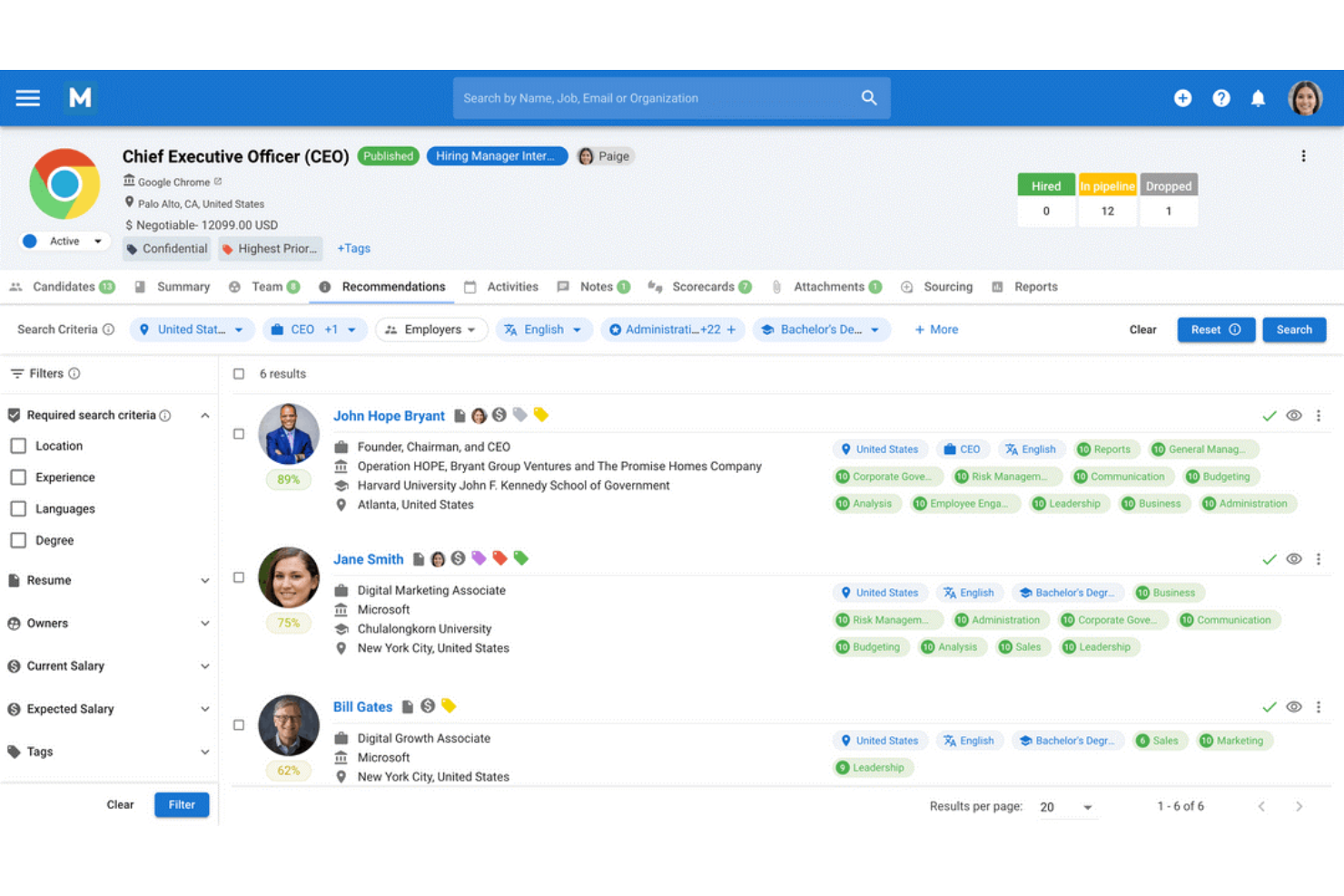This screenshot has width=1344, height=896.
Task: Open the United States location dropdown
Action: click(x=192, y=330)
